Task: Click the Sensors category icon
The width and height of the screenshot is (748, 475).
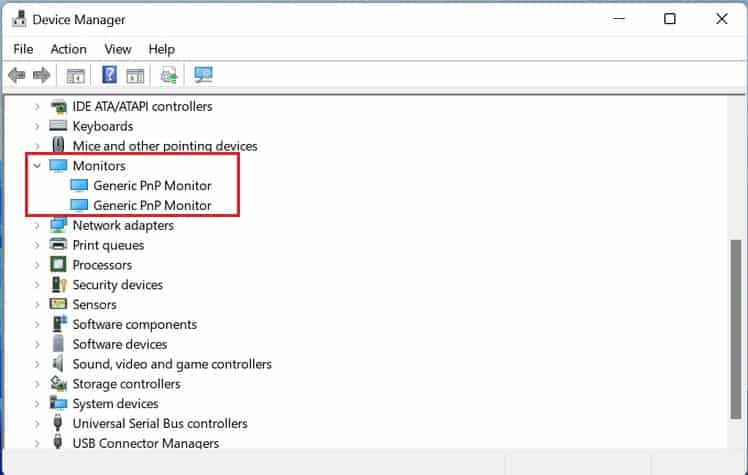Action: pos(58,304)
